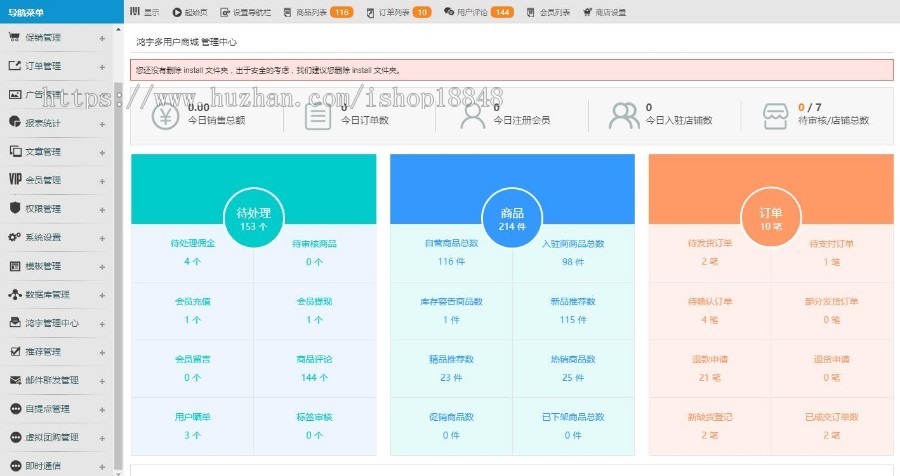The image size is (900, 476).
Task: Expand the 文章管理 section plus
Action: 102,153
